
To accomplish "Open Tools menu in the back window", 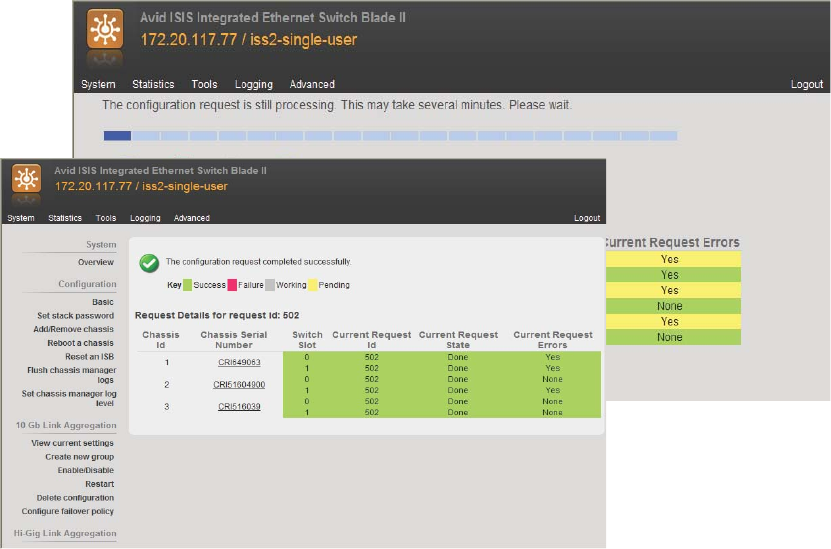I will click(x=204, y=84).
